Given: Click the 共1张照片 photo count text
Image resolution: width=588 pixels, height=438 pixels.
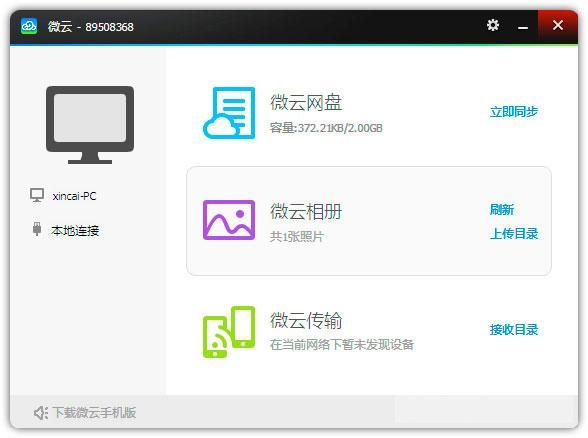Looking at the screenshot, I should click(297, 236).
